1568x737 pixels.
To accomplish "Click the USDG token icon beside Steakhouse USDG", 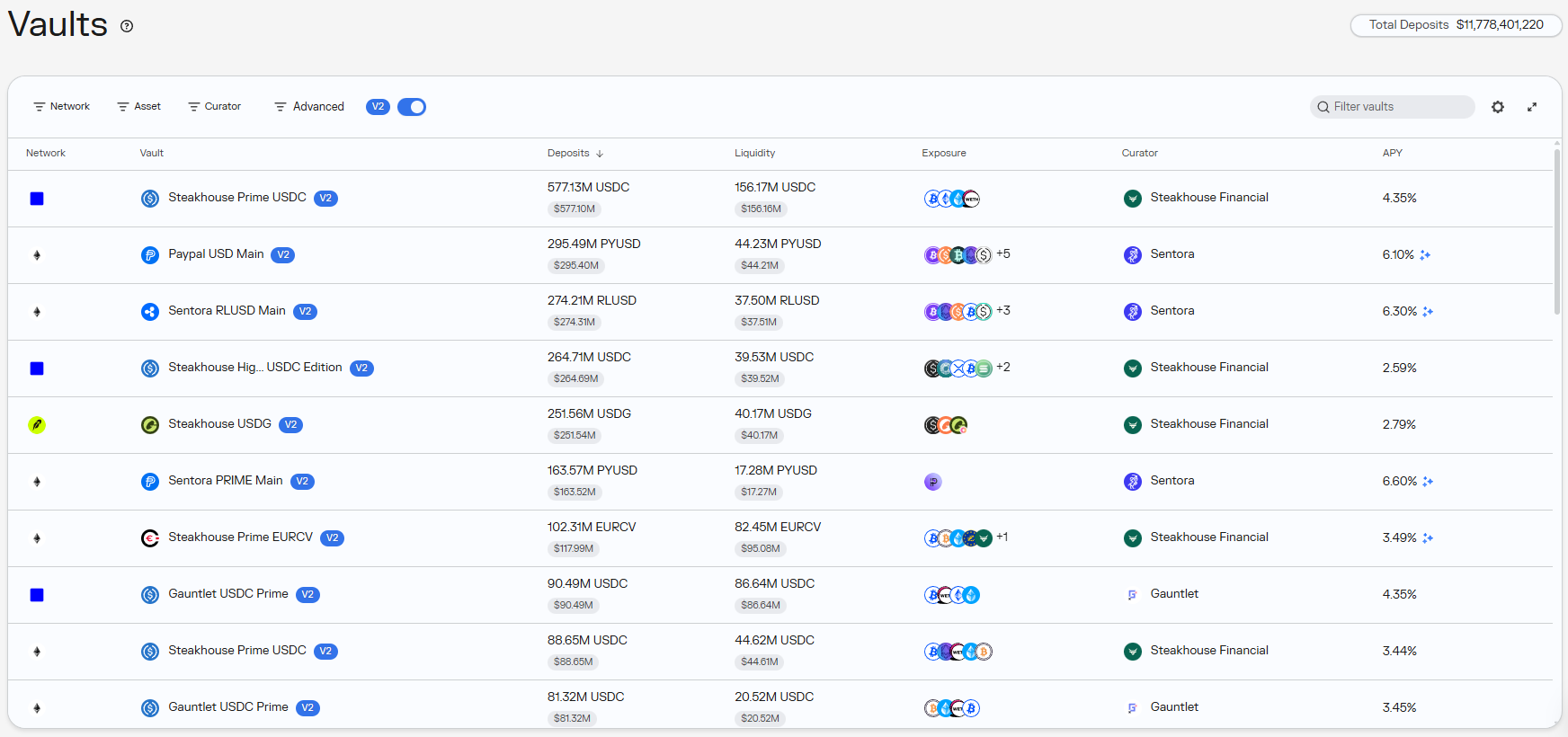I will 150,425.
